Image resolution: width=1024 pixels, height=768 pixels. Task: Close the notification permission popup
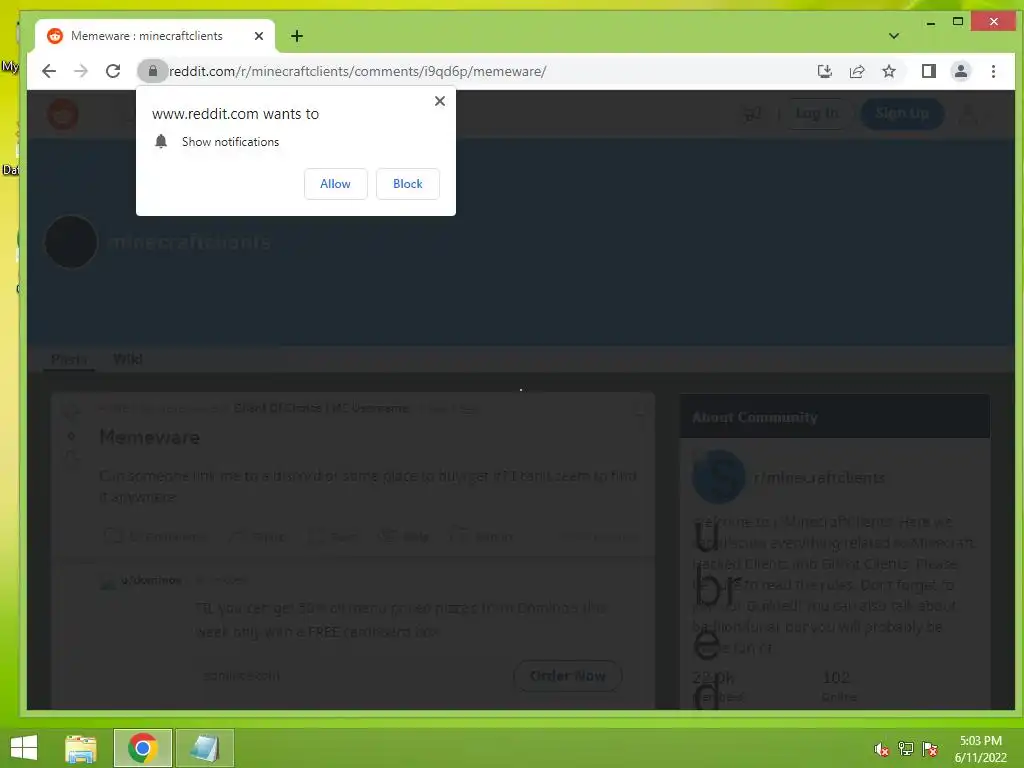[440, 101]
